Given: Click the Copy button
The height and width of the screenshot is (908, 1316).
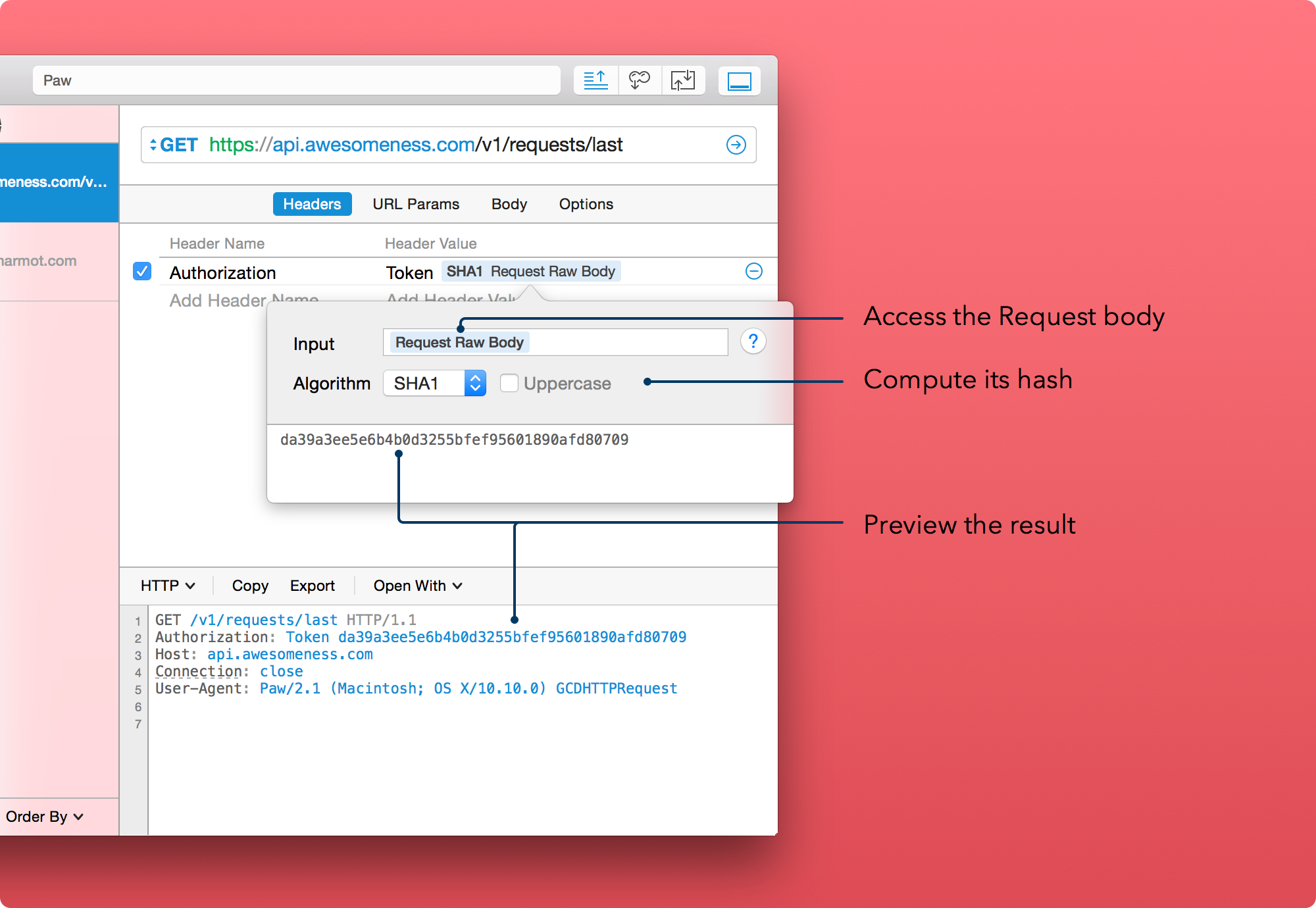Looking at the screenshot, I should [250, 586].
